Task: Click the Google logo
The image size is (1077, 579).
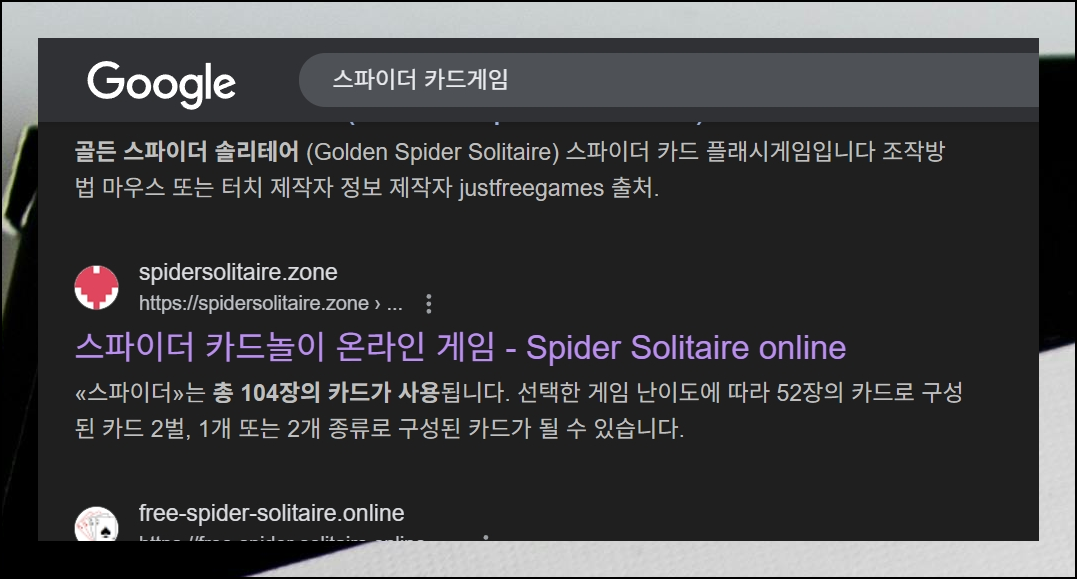Action: tap(161, 84)
